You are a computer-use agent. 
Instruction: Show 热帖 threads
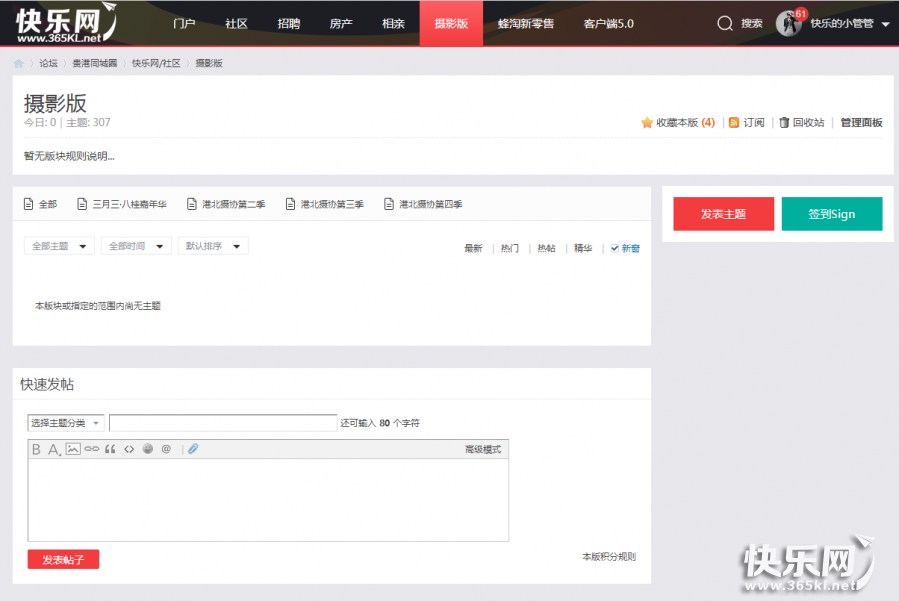coord(546,248)
